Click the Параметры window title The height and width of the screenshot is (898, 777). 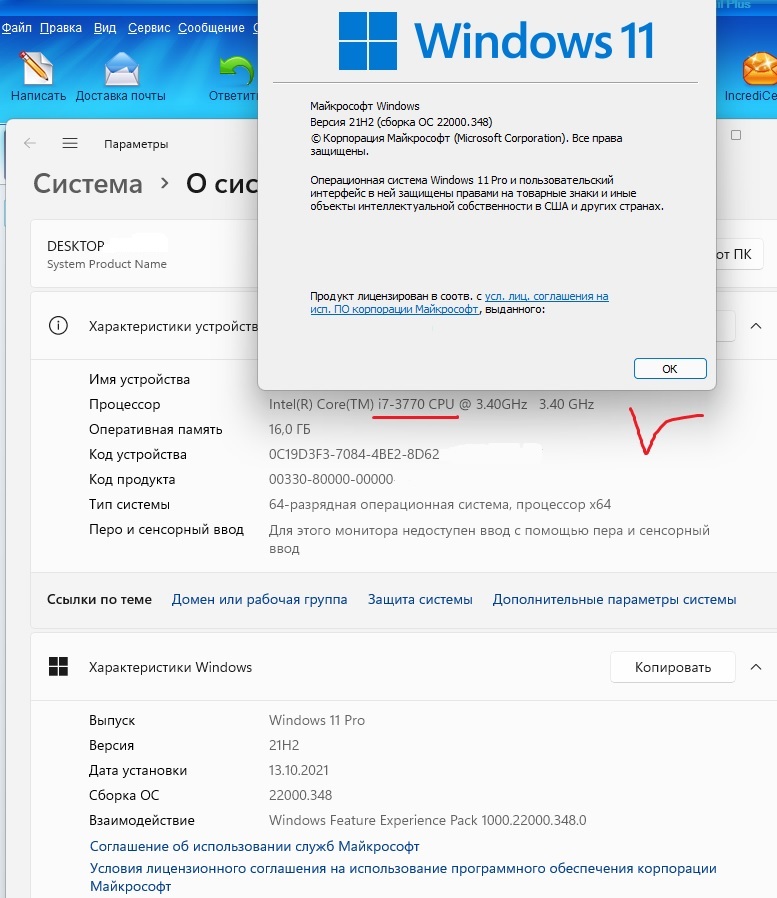tap(136, 144)
